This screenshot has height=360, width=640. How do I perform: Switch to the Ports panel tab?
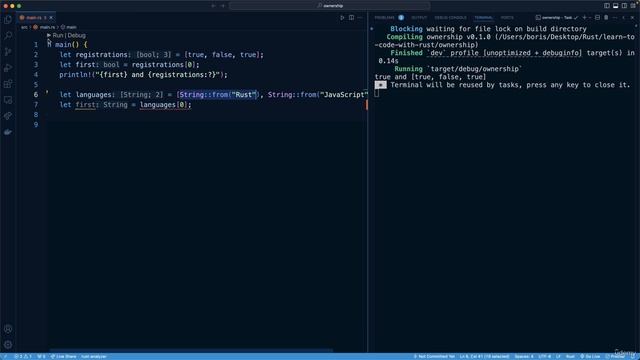[507, 18]
